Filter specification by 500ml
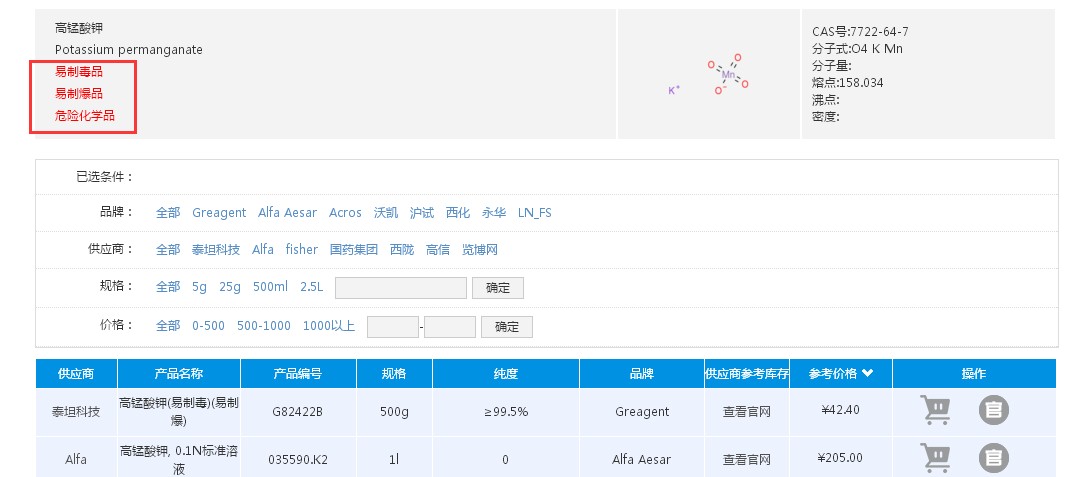Image resolution: width=1091 pixels, height=477 pixels. [x=270, y=287]
